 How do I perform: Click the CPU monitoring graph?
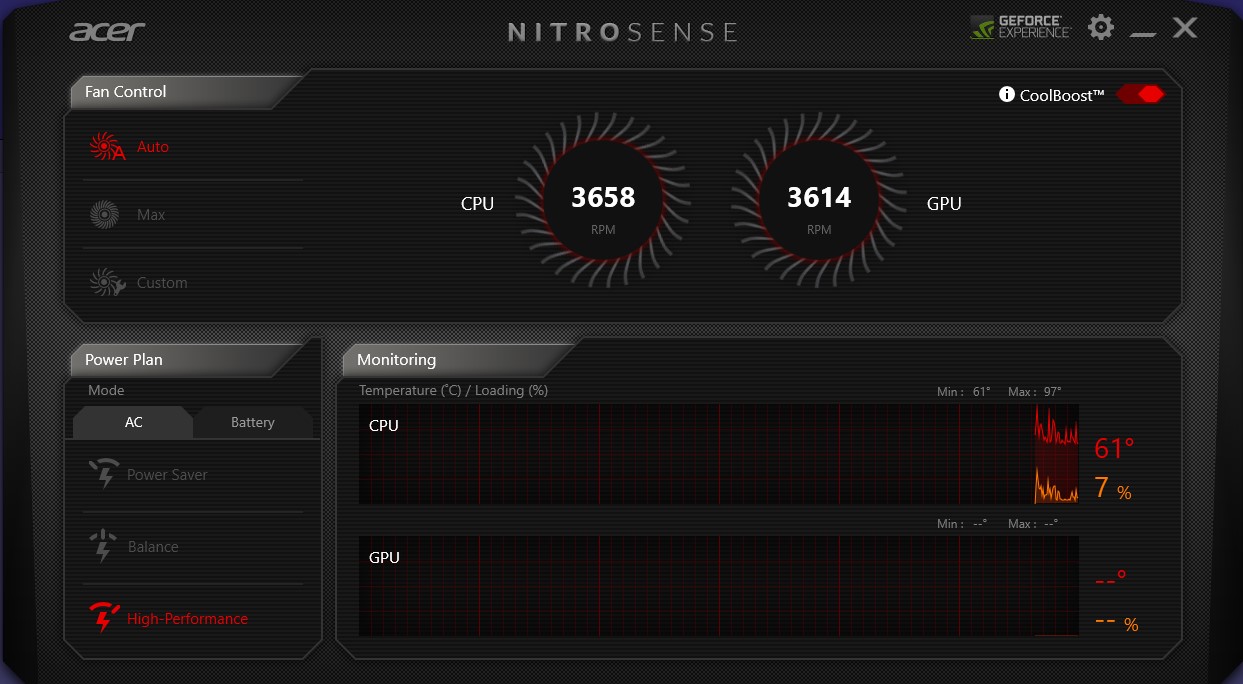point(719,454)
